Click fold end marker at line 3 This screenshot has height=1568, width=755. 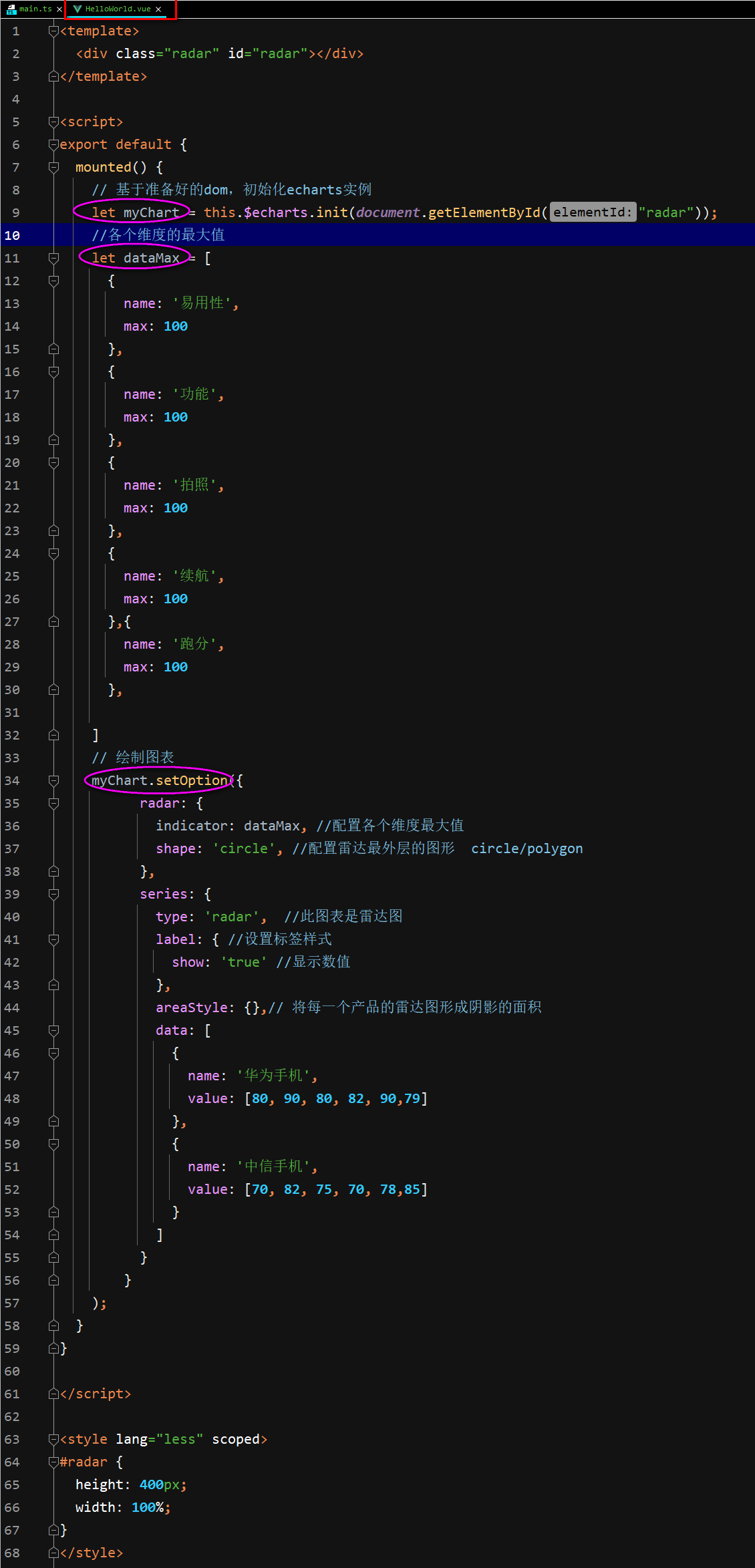pyautogui.click(x=53, y=77)
